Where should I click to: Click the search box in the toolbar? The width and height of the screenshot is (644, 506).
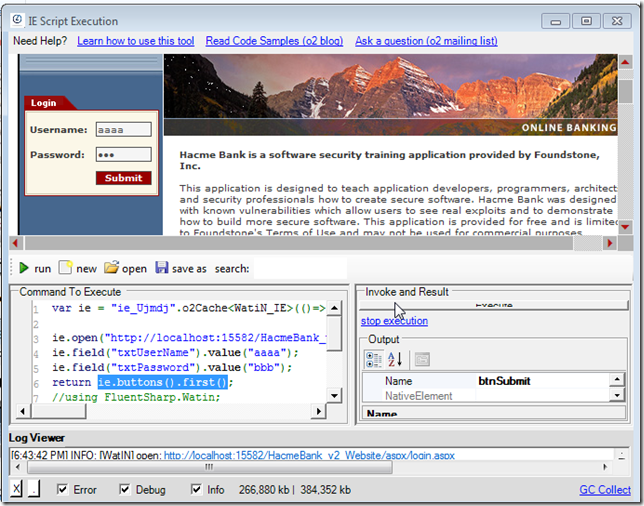[x=300, y=268]
